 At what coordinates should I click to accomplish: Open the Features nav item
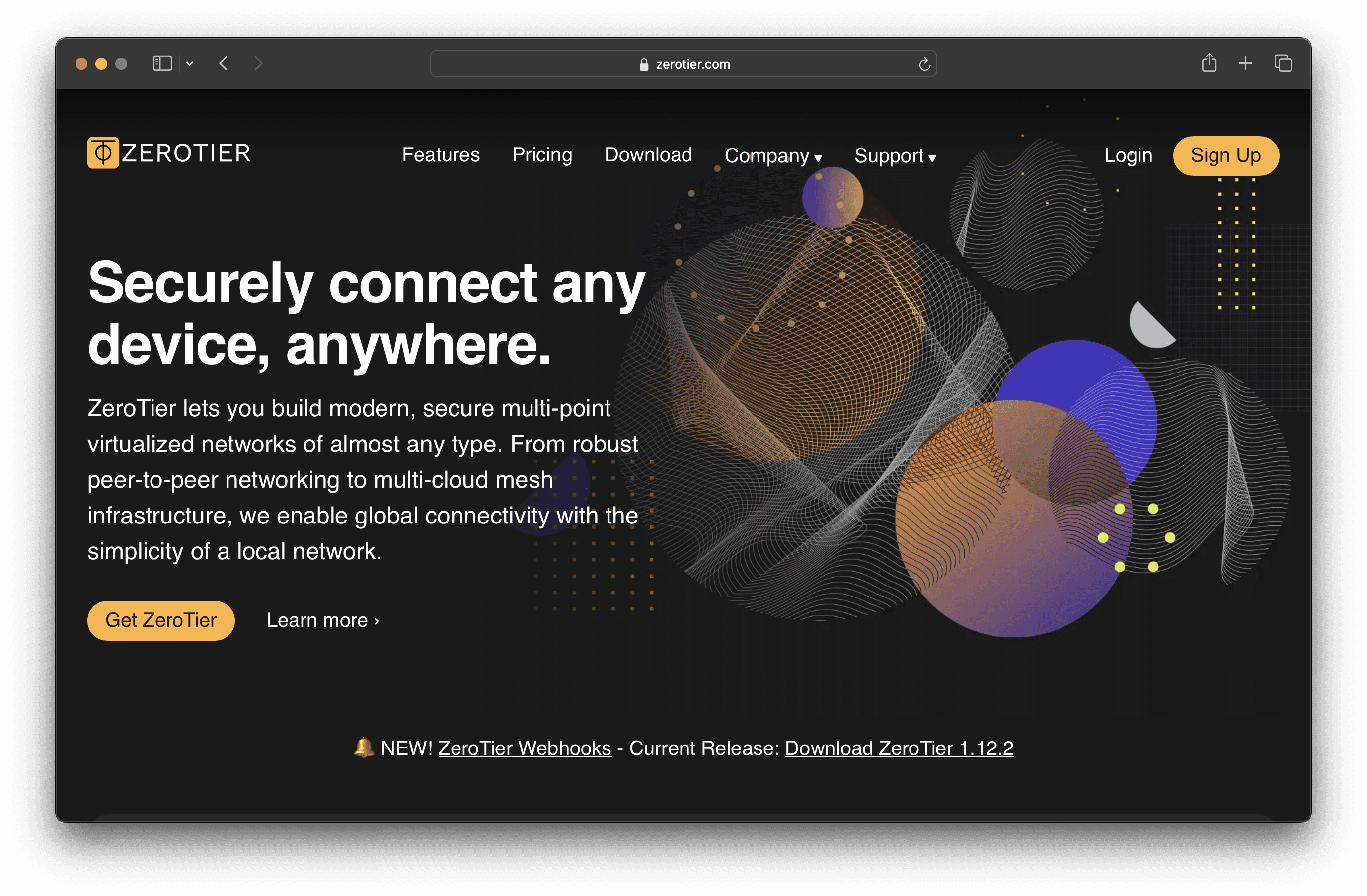point(441,155)
